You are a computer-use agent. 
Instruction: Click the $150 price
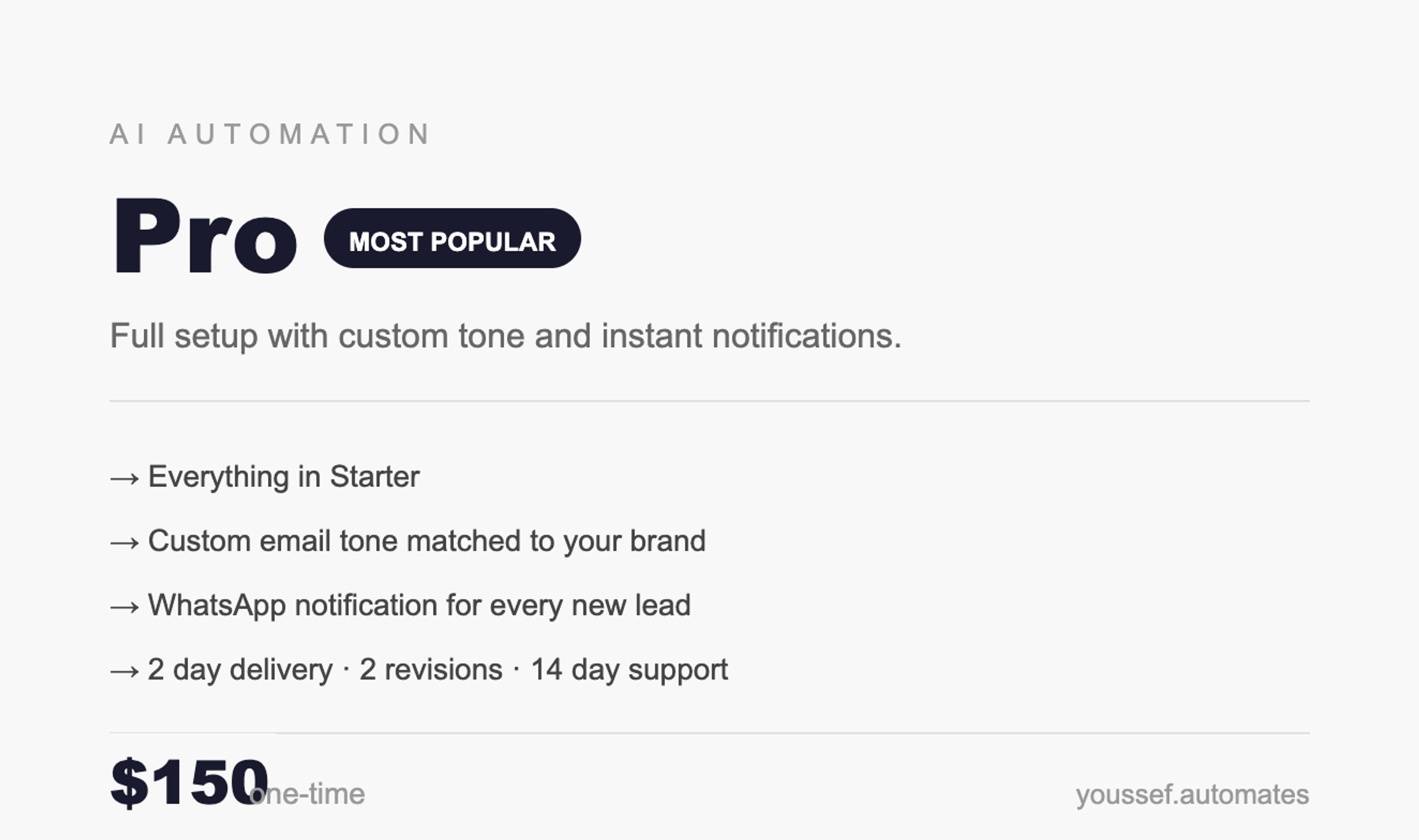(x=189, y=782)
